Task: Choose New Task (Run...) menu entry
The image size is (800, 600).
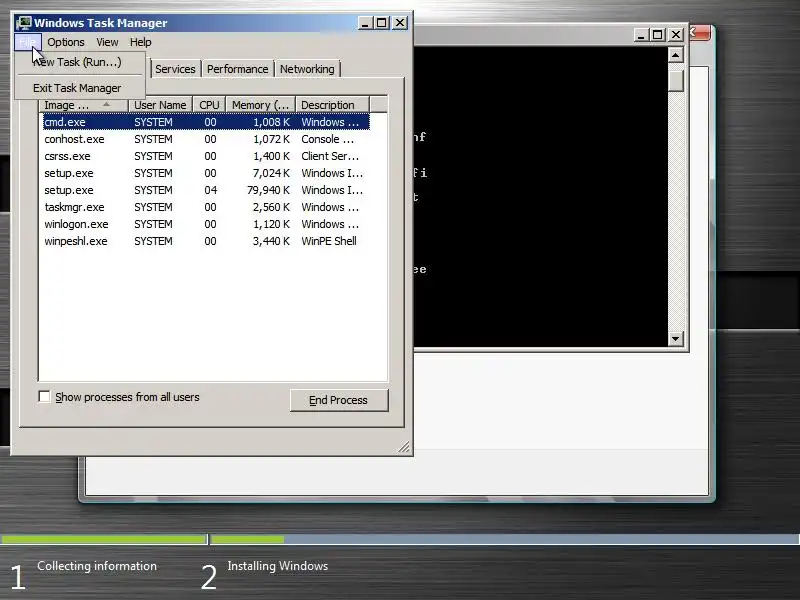Action: 81,62
